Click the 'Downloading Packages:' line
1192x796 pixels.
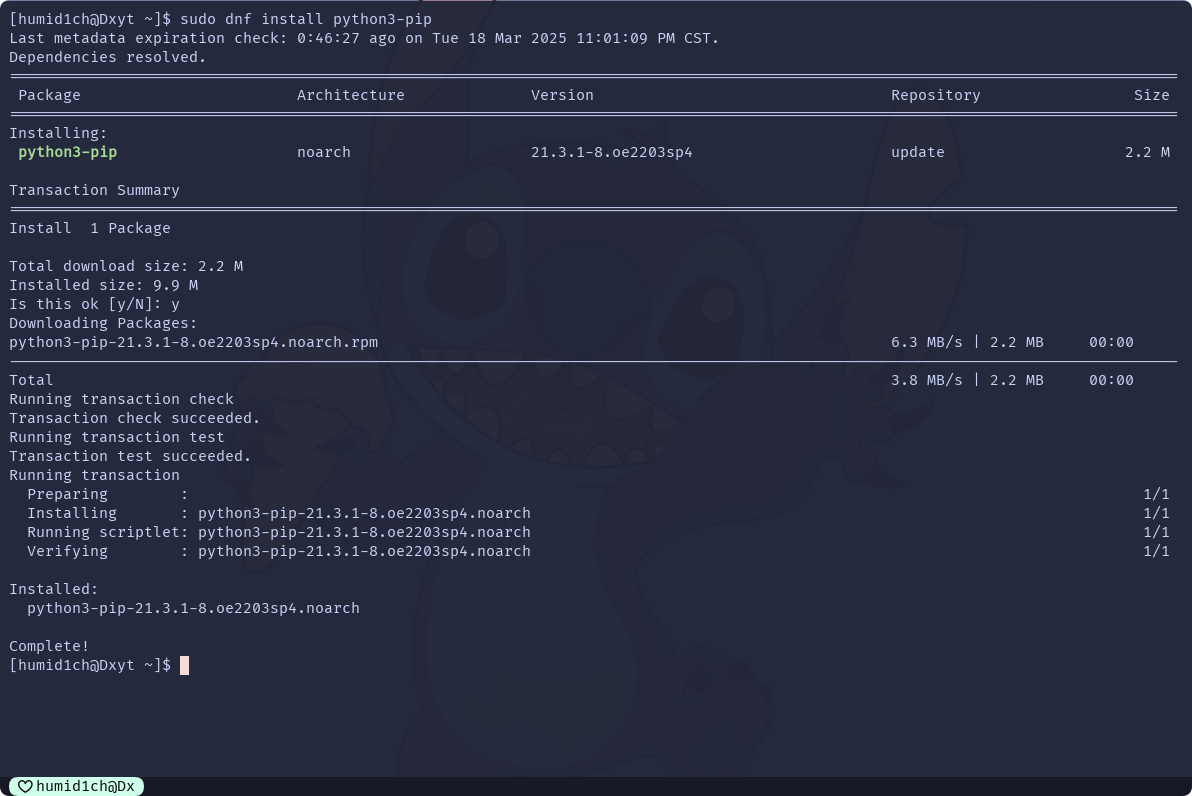(103, 323)
